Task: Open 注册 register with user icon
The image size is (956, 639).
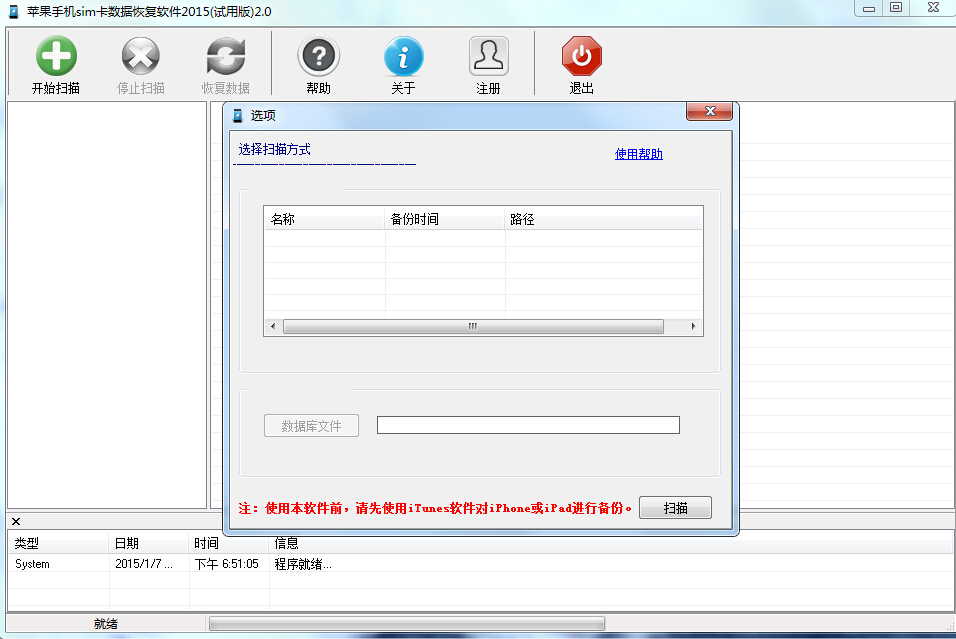Action: (x=488, y=55)
